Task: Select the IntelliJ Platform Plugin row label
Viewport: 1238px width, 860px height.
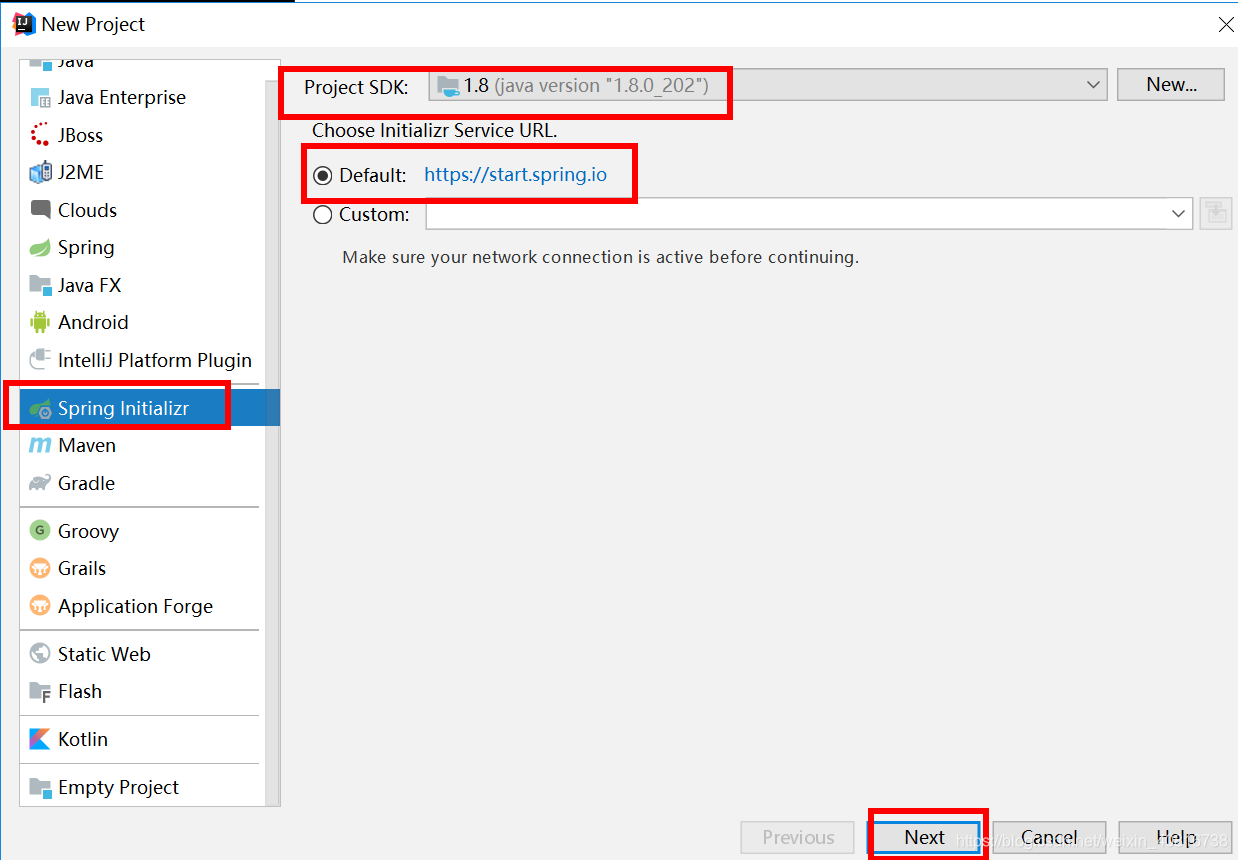Action: click(155, 360)
